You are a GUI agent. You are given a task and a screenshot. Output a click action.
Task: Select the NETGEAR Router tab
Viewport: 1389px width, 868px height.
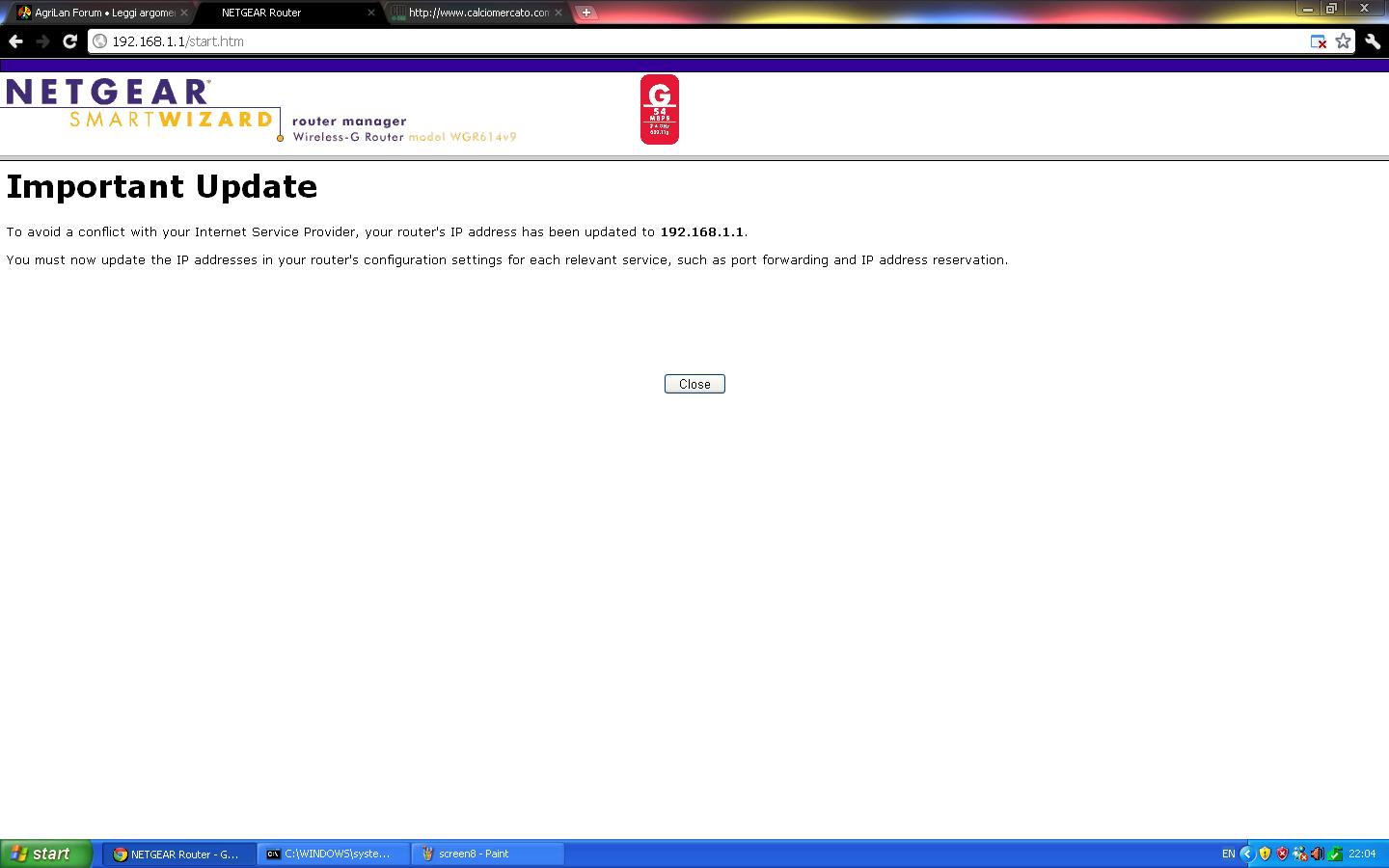coord(289,13)
